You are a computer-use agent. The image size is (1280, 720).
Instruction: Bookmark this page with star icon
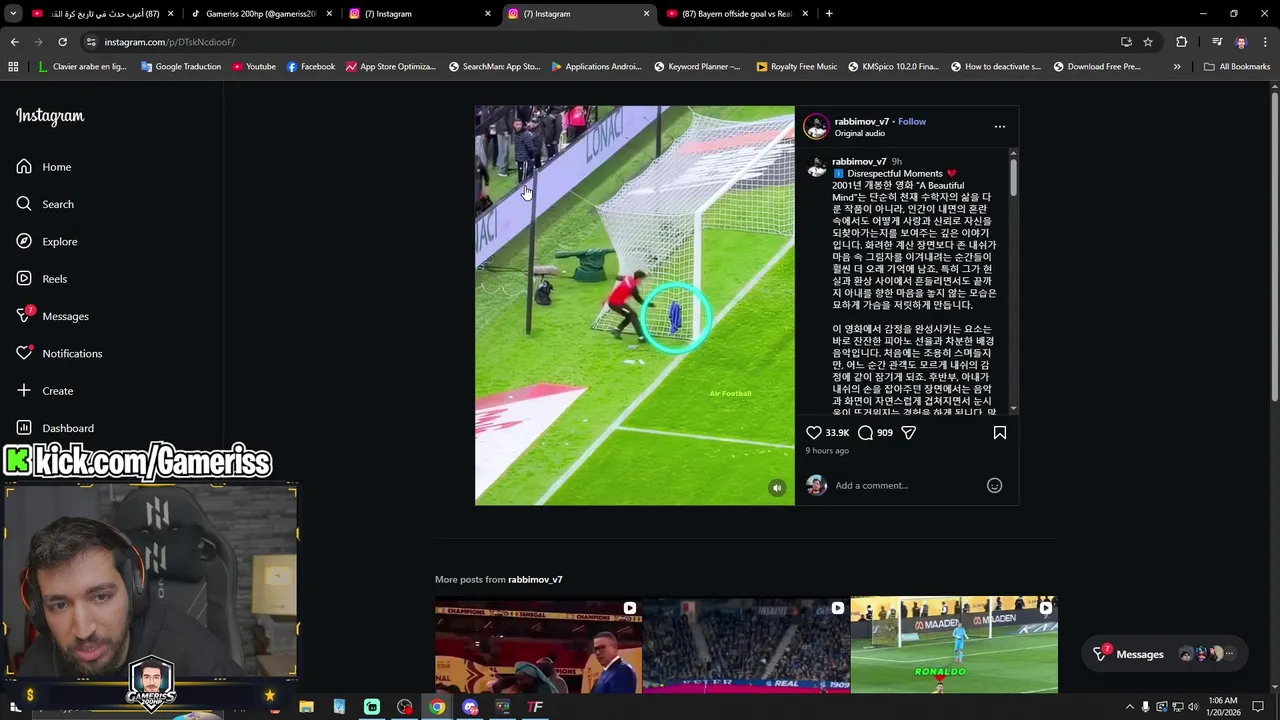click(x=1148, y=42)
